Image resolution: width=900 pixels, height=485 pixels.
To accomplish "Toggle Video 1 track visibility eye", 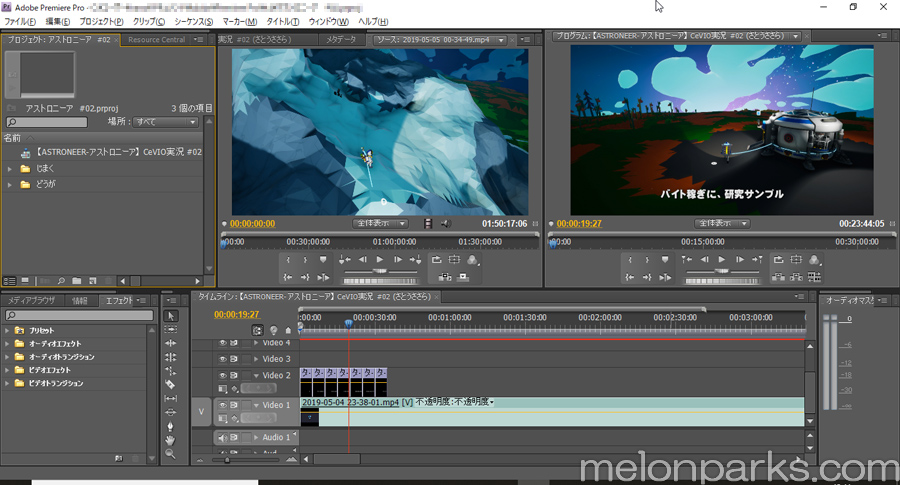I will pyautogui.click(x=222, y=405).
